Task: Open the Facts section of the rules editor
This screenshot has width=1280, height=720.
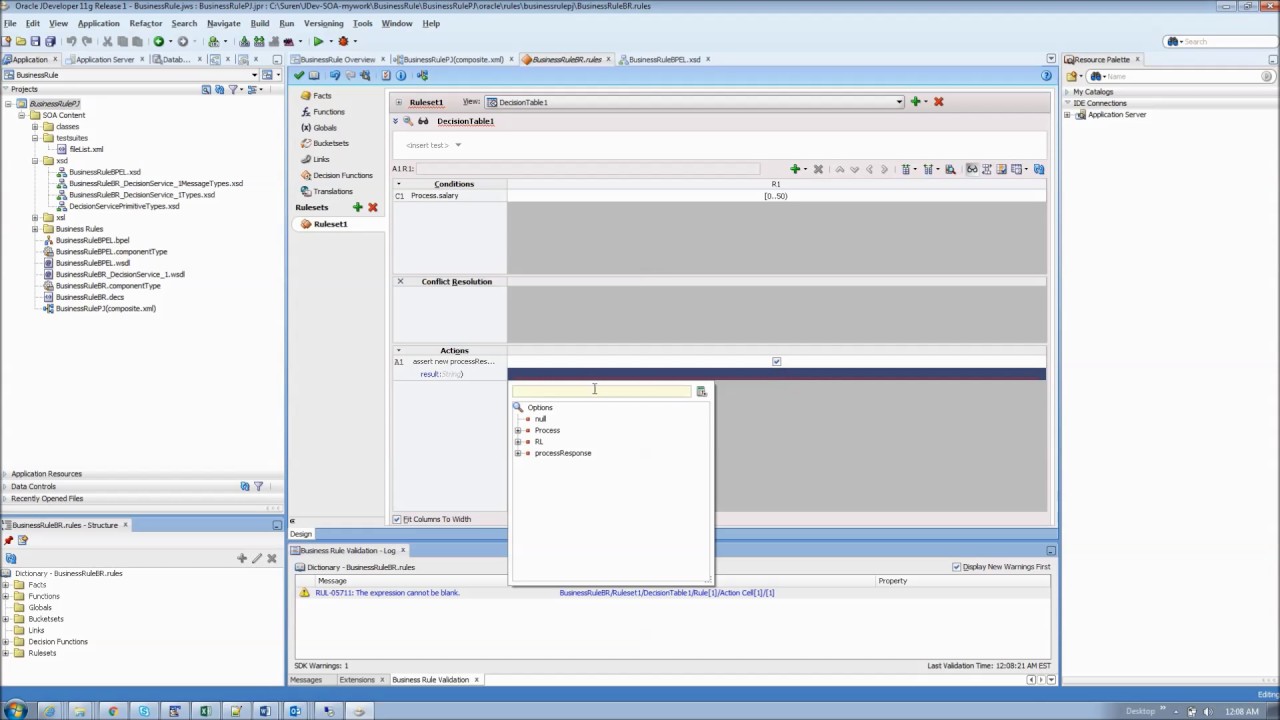Action: pos(322,96)
